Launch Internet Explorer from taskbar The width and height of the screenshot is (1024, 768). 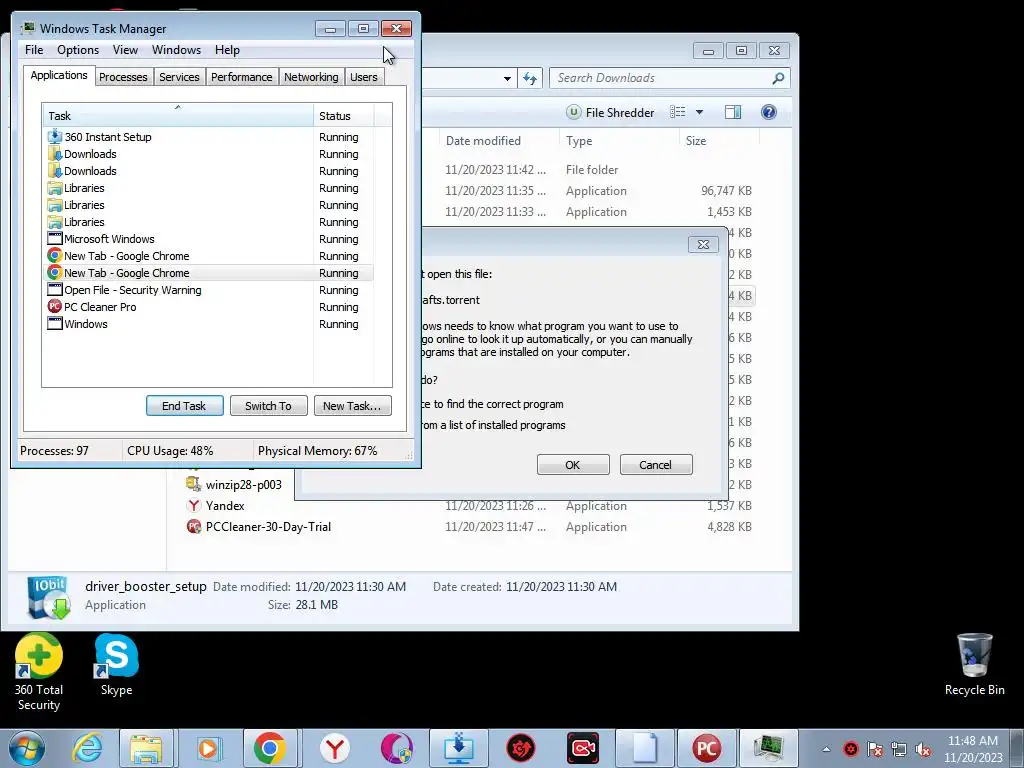pyautogui.click(x=88, y=748)
